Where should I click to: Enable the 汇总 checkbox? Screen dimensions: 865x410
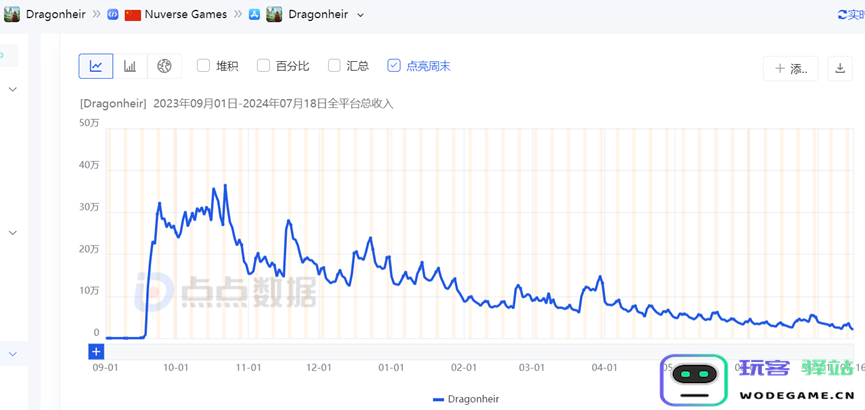(334, 66)
